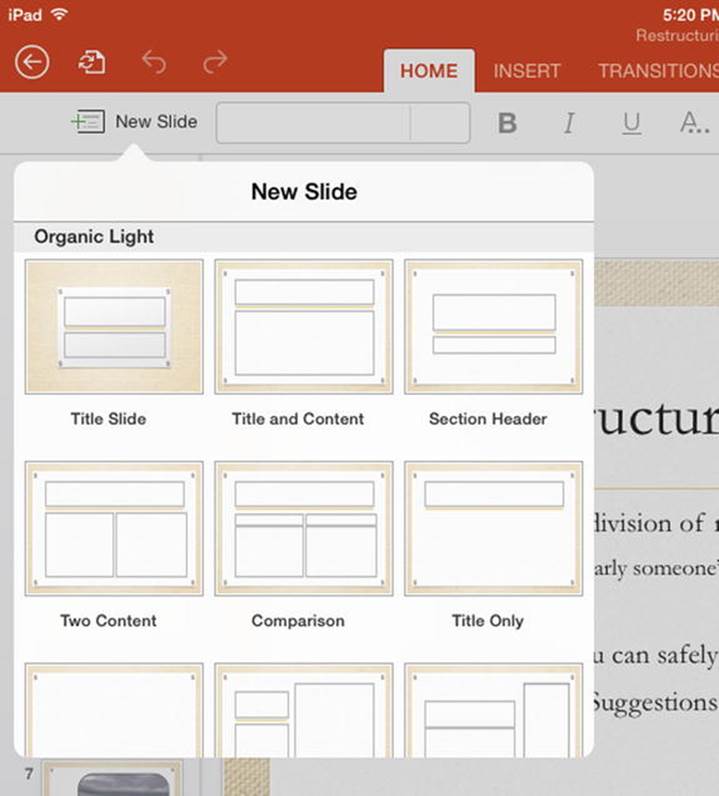Select the Two Content layout

[114, 528]
